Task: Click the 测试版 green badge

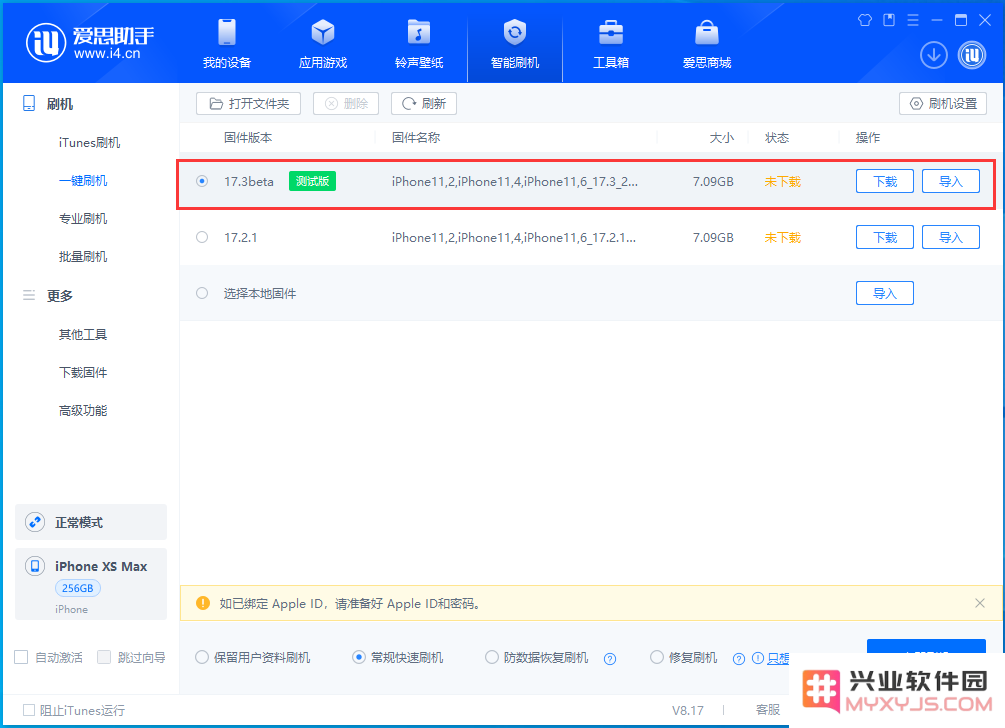Action: point(312,181)
